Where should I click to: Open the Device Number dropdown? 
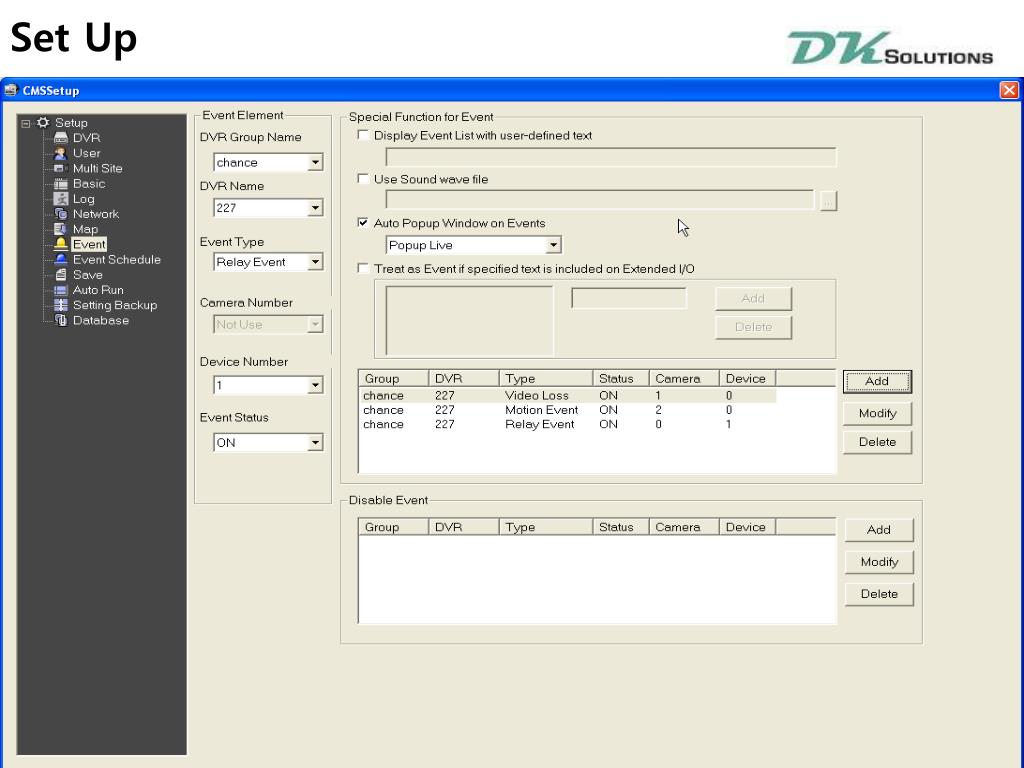point(315,385)
